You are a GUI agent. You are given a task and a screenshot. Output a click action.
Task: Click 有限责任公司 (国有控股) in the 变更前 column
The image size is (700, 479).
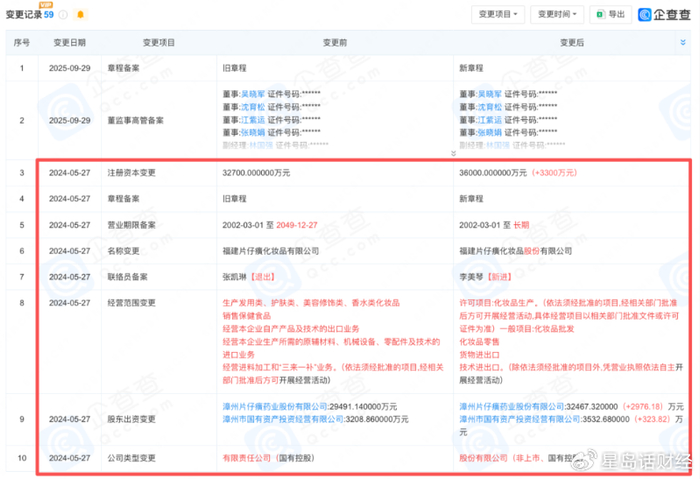coord(269,458)
